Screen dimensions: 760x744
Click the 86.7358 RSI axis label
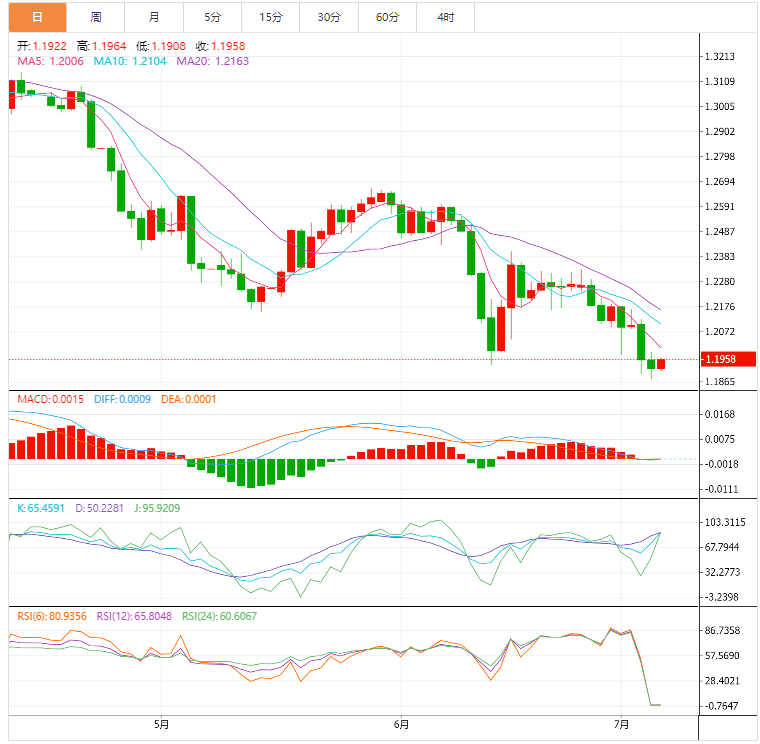tap(722, 631)
